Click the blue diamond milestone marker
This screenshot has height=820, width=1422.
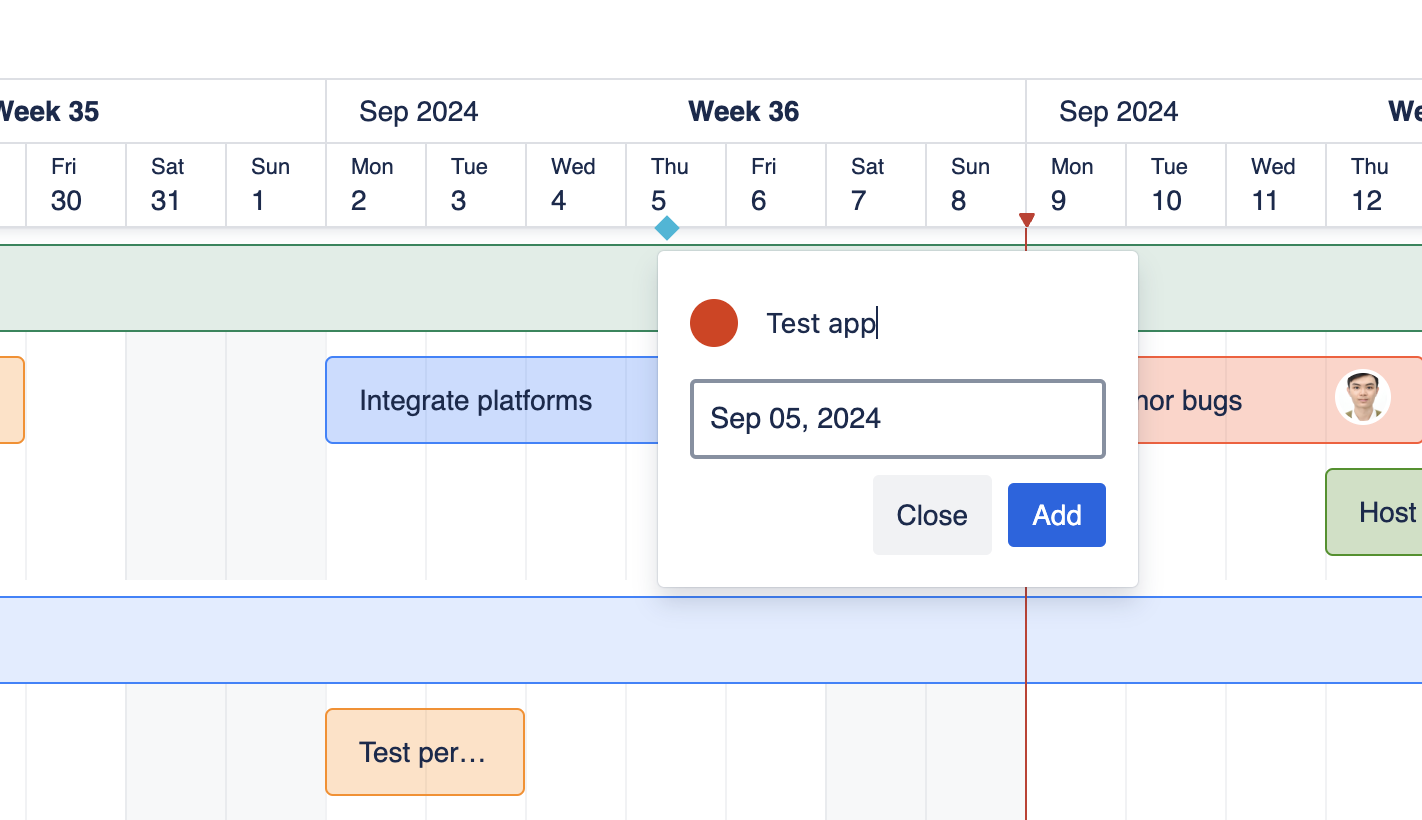coord(667,229)
